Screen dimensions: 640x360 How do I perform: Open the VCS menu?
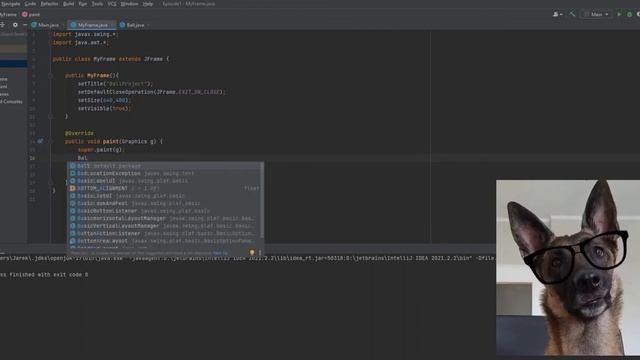point(112,4)
